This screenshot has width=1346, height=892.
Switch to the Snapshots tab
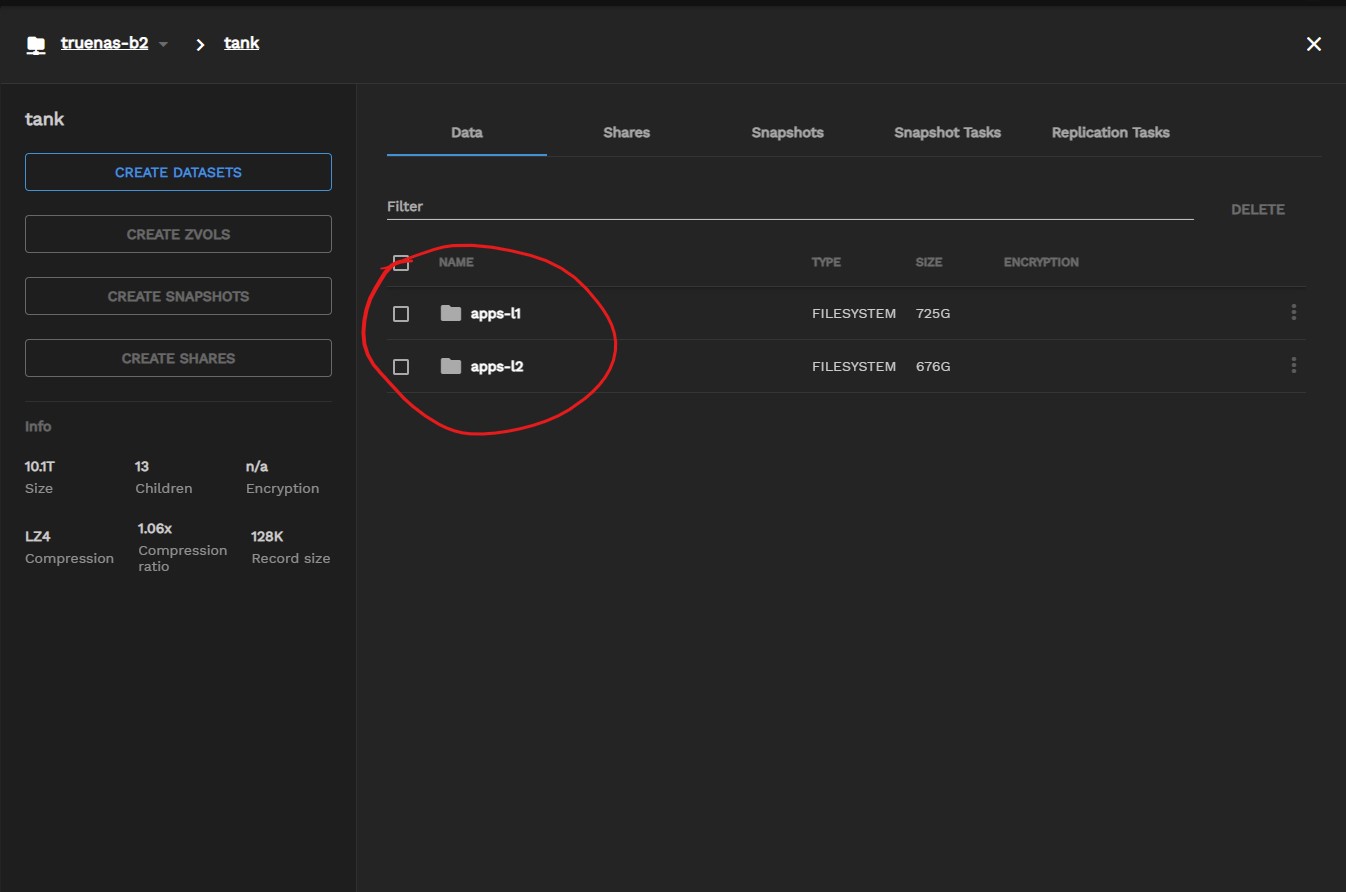(x=787, y=132)
